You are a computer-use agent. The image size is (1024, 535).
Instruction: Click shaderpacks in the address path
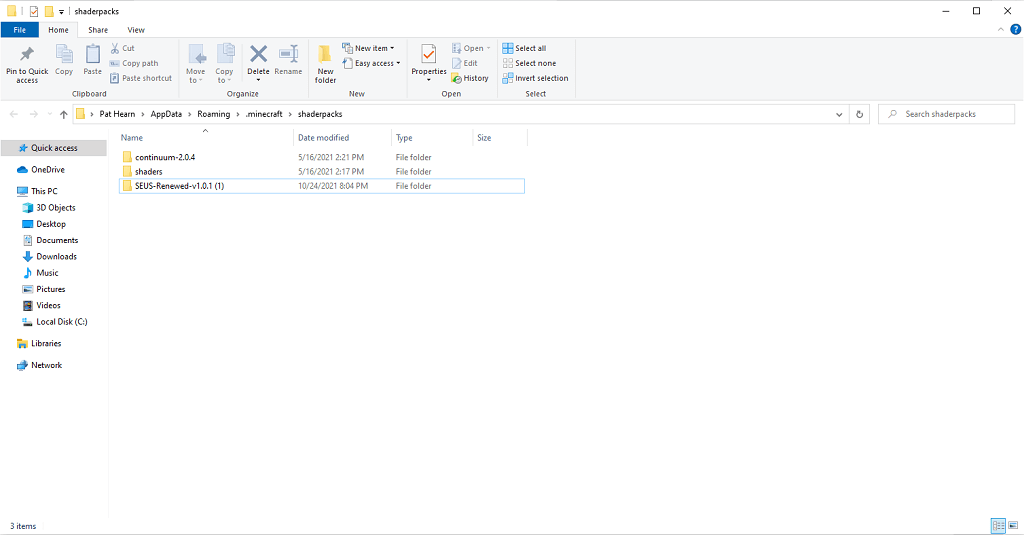coord(320,114)
